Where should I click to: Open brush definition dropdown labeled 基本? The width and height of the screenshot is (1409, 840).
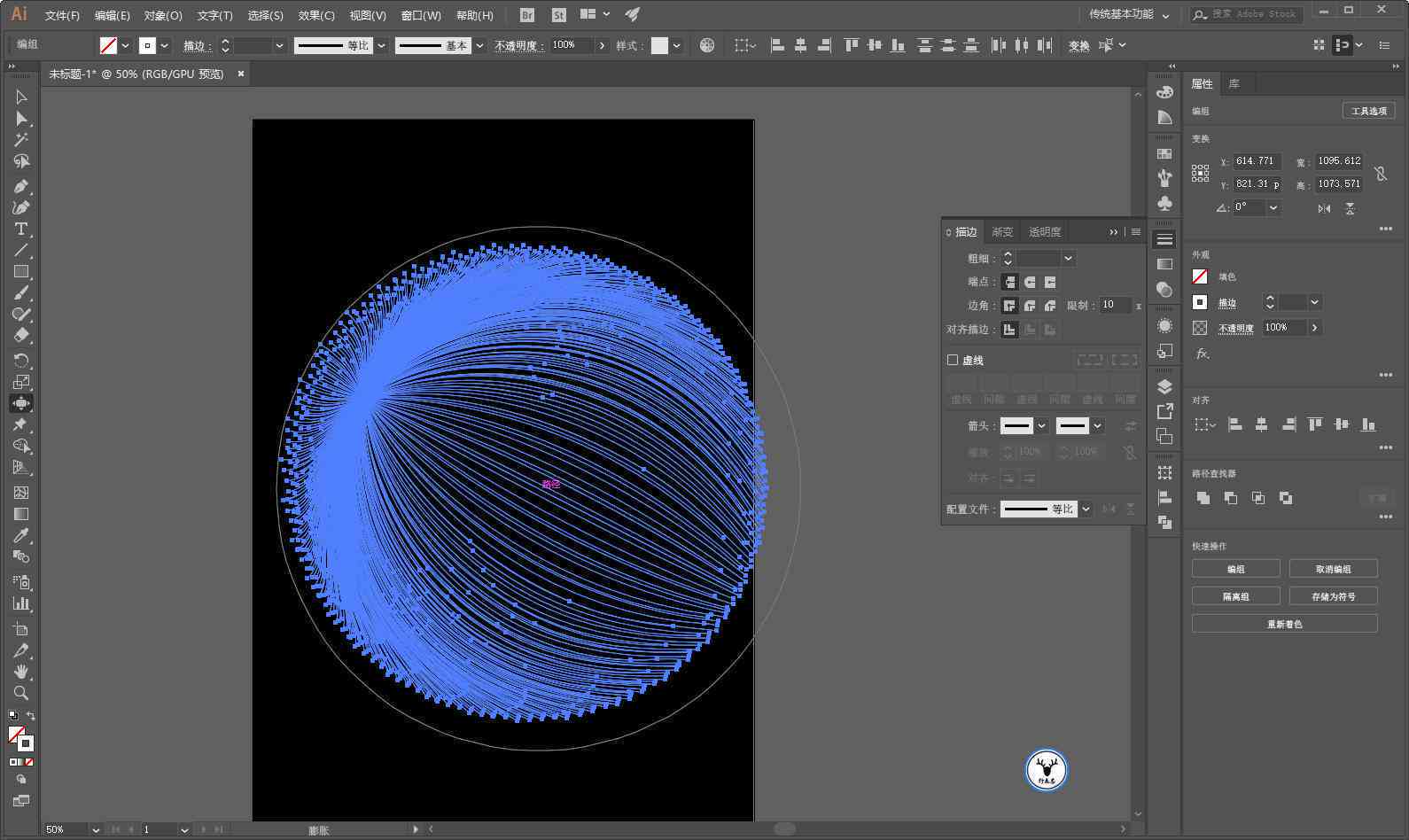tap(479, 45)
